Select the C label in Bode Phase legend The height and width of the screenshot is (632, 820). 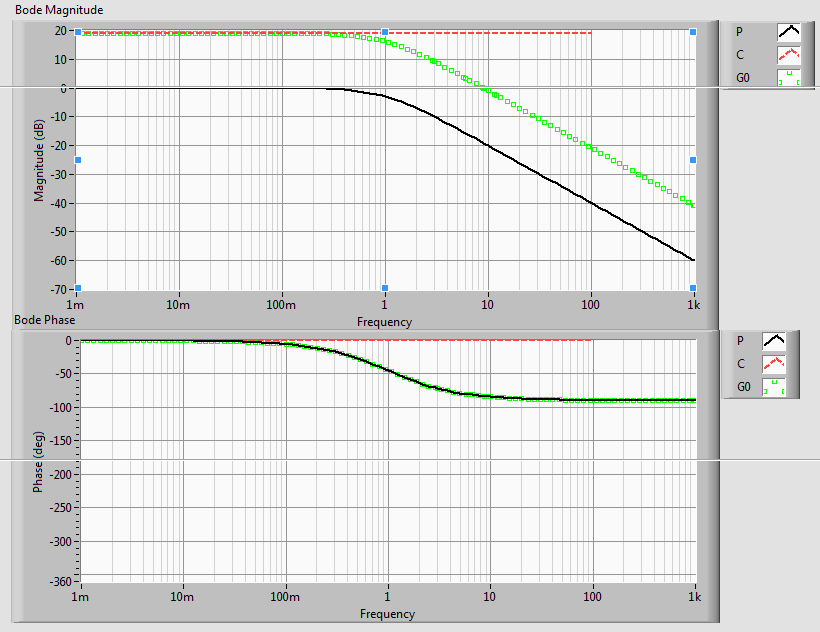[741, 364]
